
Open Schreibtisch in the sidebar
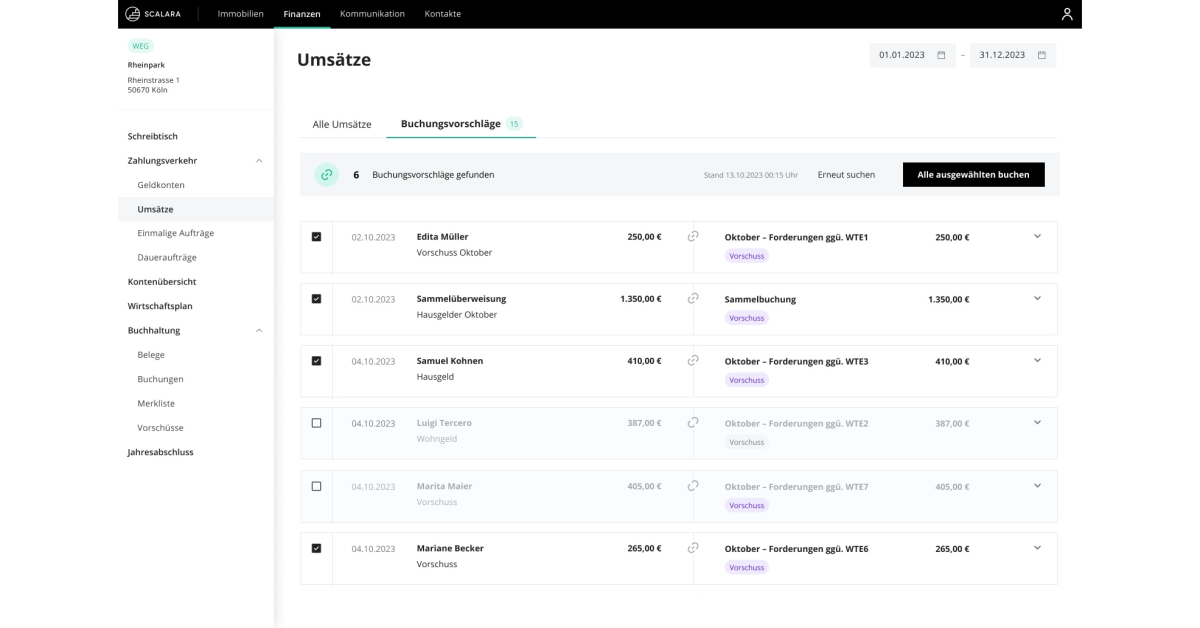(153, 136)
